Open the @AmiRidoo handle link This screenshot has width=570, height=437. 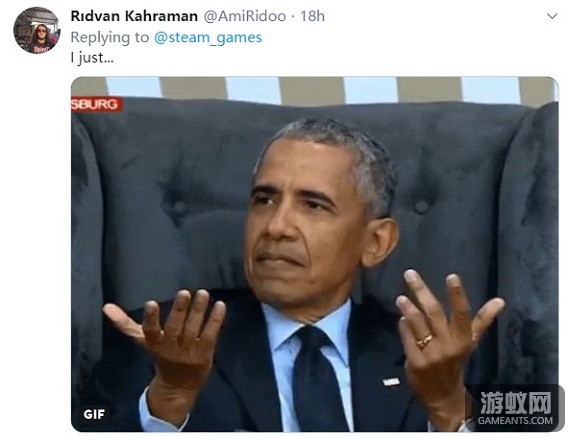tap(245, 16)
